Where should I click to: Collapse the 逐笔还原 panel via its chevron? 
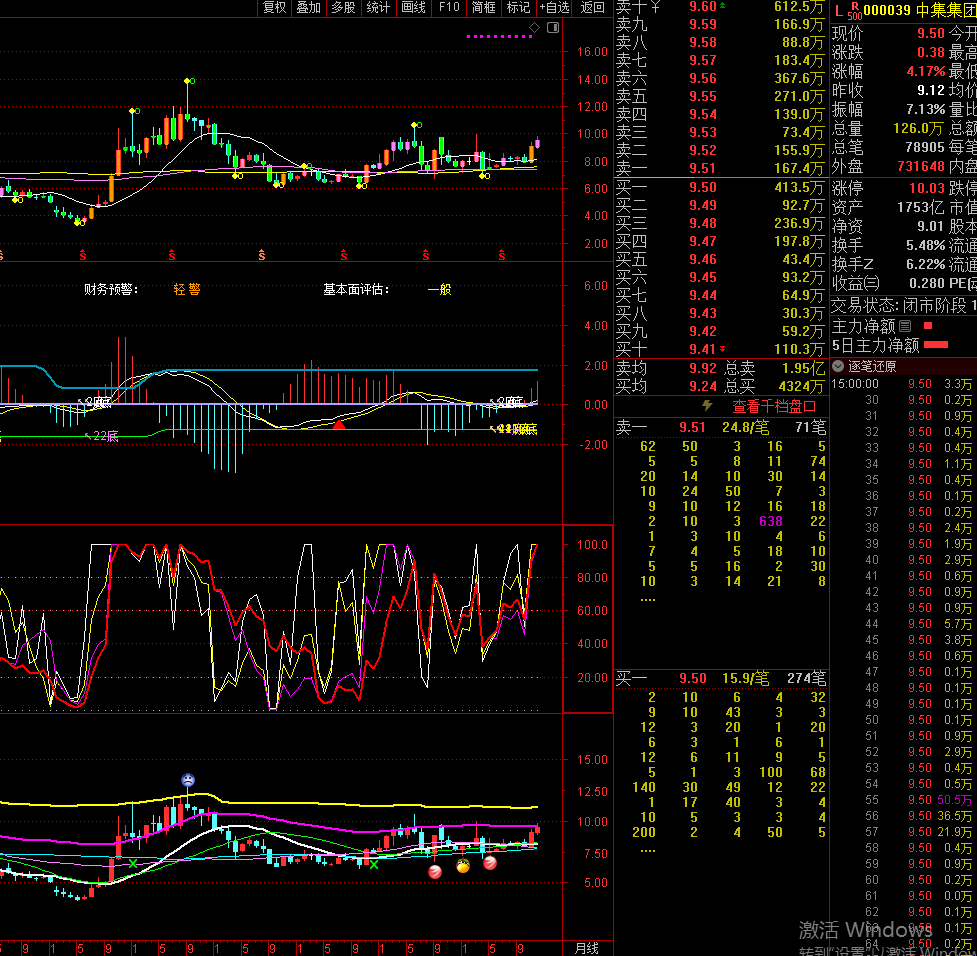[x=838, y=366]
